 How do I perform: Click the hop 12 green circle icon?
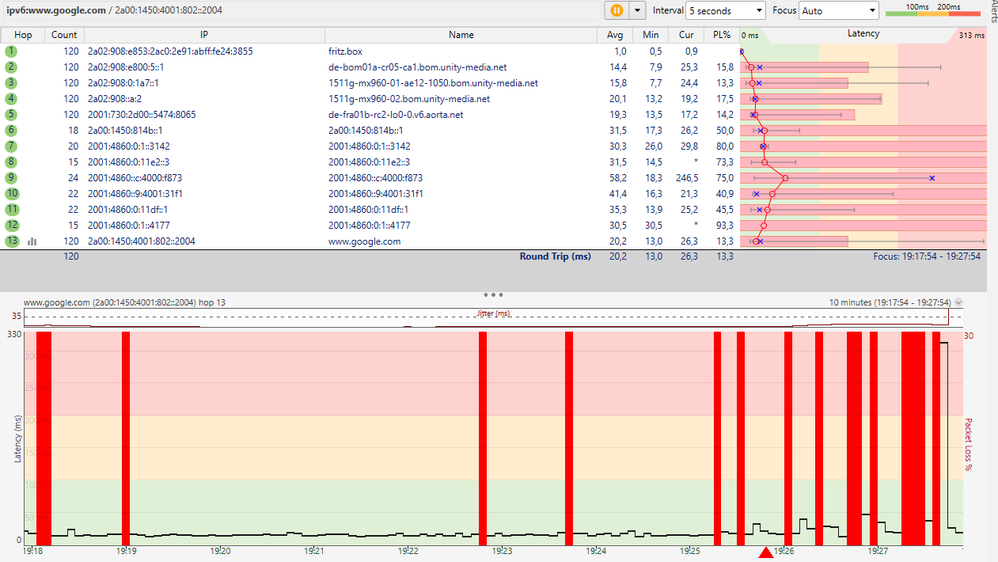pyautogui.click(x=11, y=225)
